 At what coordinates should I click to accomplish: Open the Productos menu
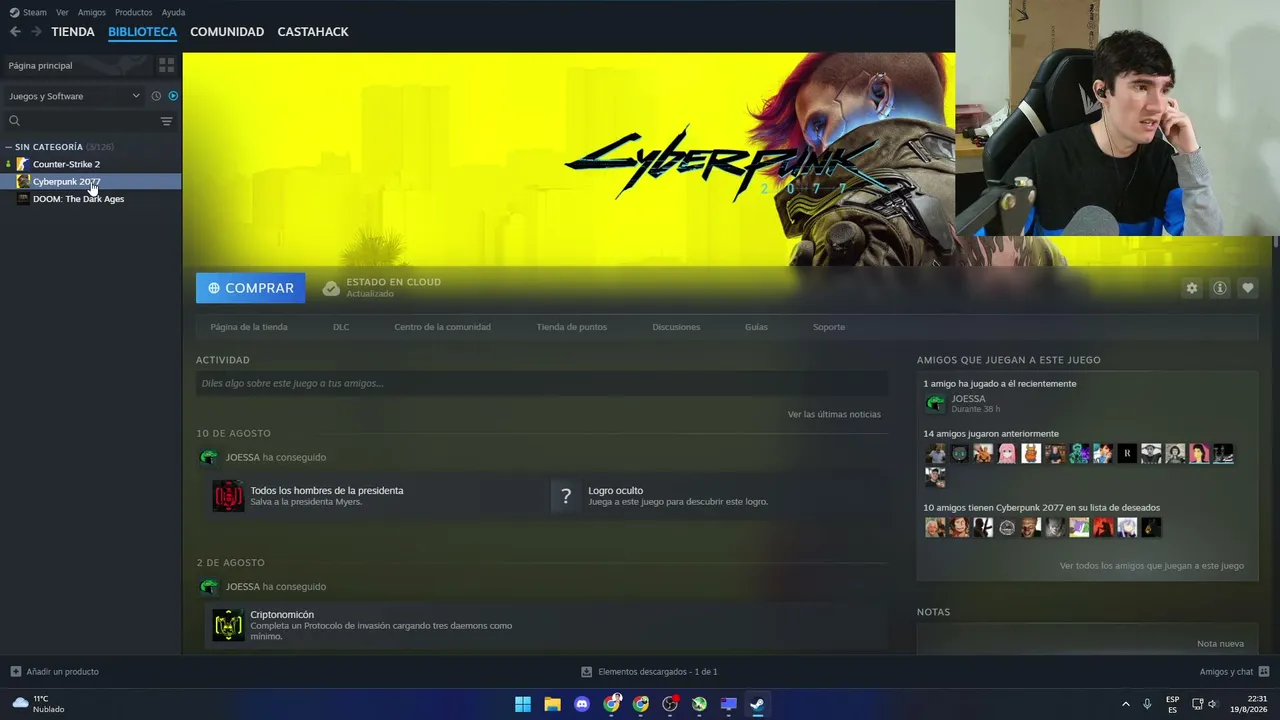(133, 12)
